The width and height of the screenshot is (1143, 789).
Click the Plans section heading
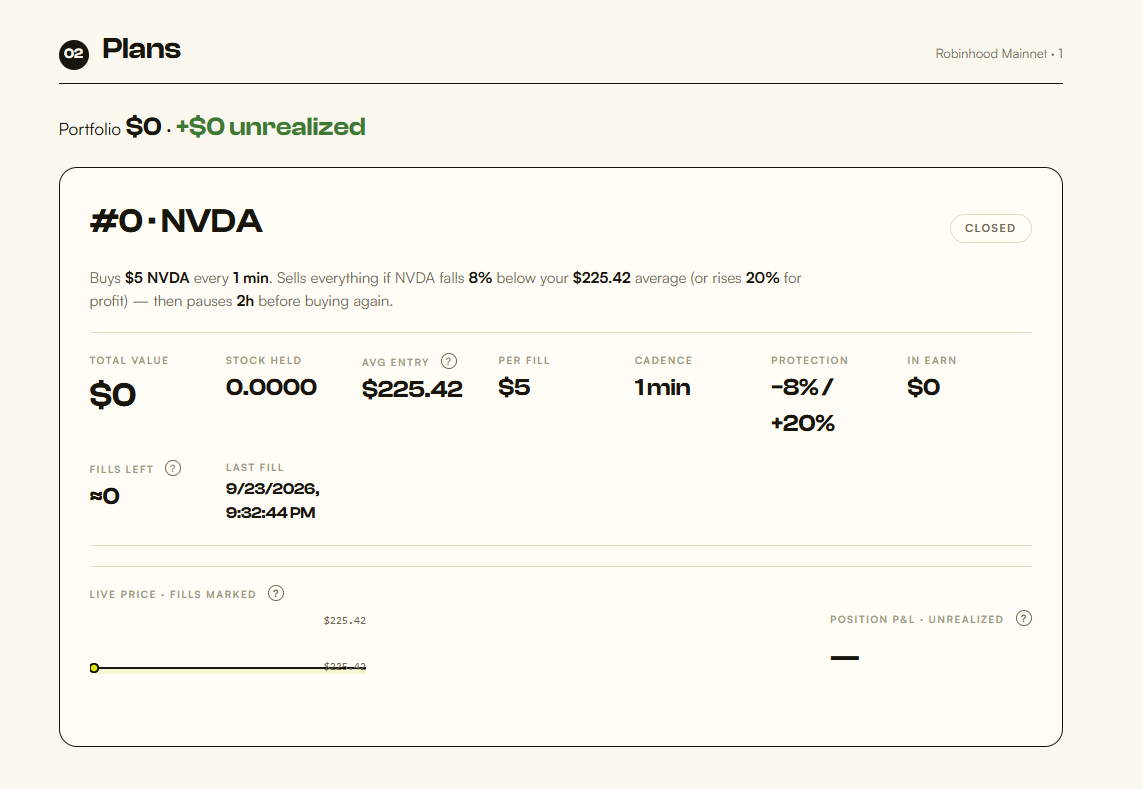click(141, 49)
